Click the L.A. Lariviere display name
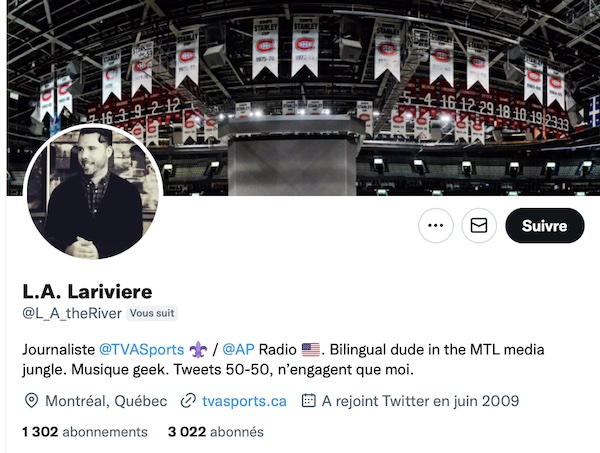The image size is (600, 453). (x=87, y=292)
